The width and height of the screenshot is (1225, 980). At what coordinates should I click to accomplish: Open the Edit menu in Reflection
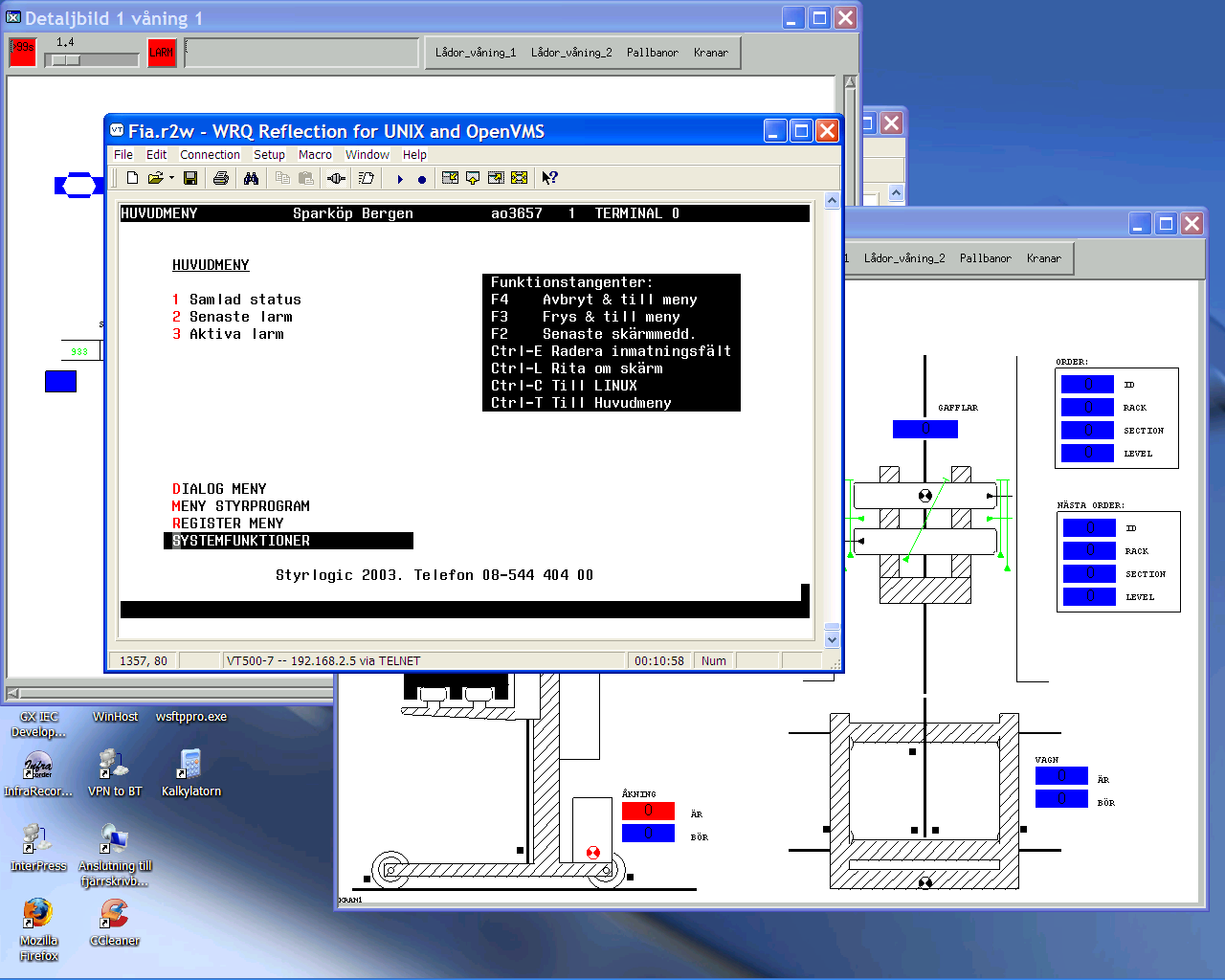156,155
